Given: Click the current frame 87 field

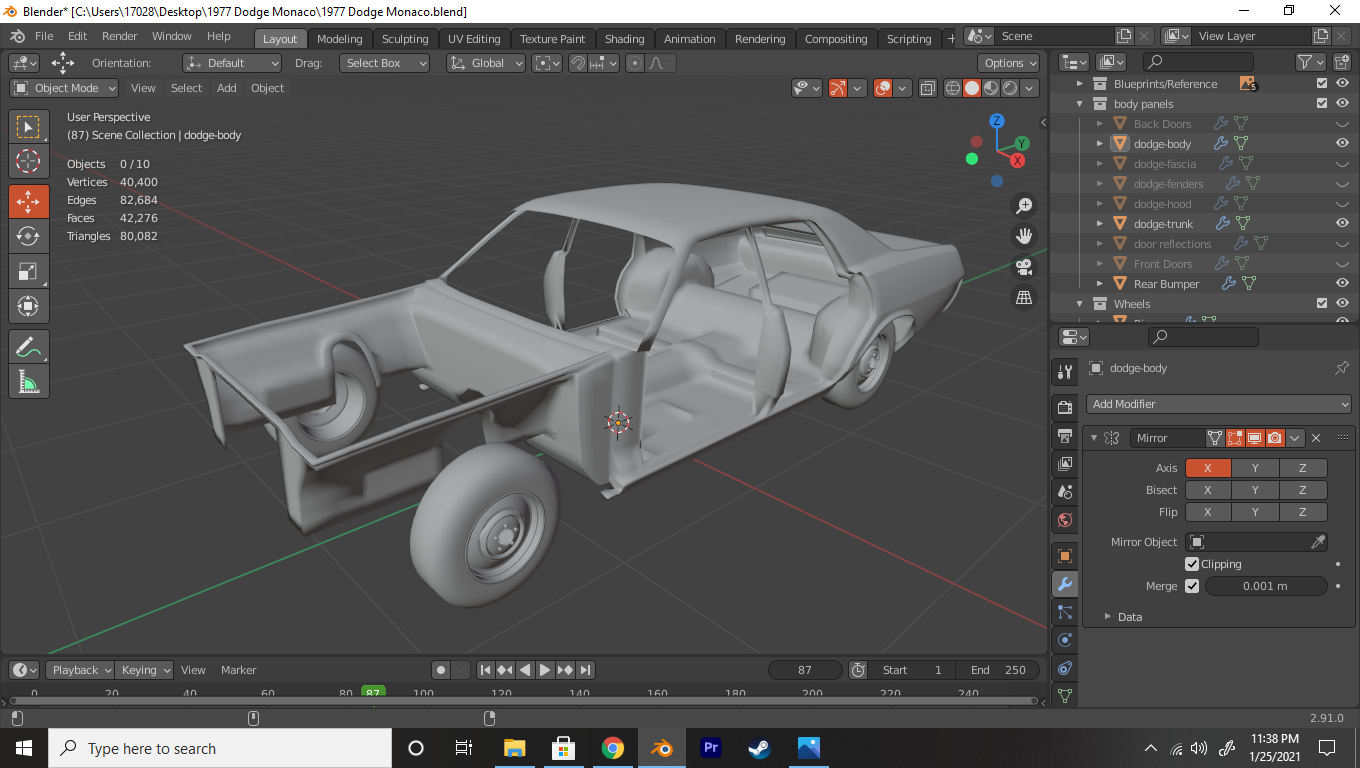Looking at the screenshot, I should click(x=805, y=670).
